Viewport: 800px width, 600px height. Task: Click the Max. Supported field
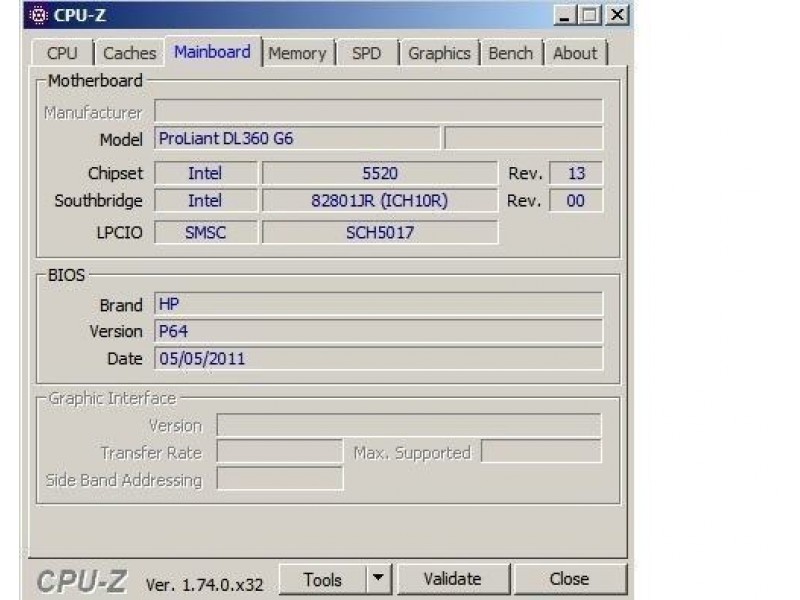pos(541,452)
